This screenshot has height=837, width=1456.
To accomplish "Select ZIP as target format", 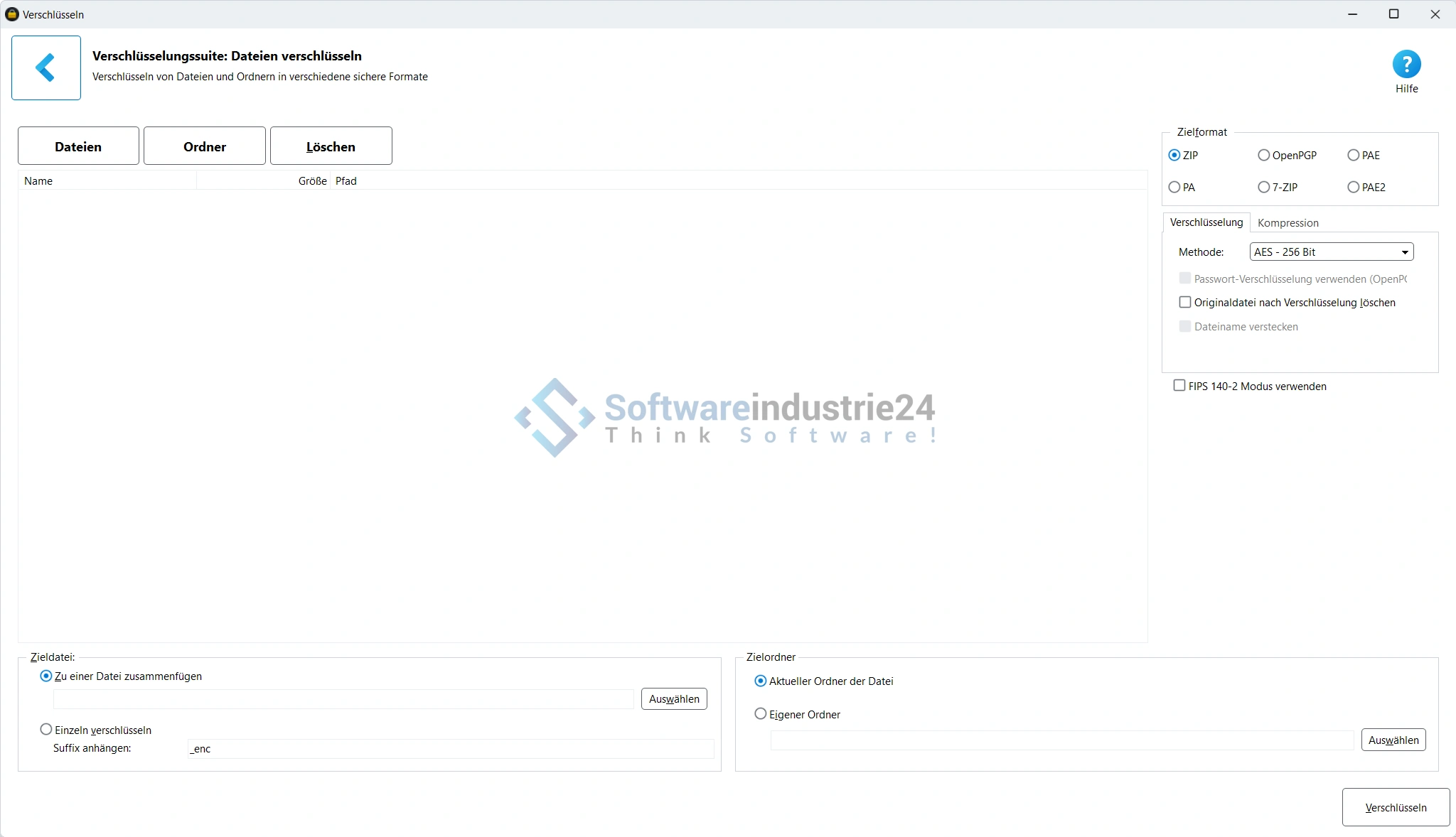I will [1174, 155].
